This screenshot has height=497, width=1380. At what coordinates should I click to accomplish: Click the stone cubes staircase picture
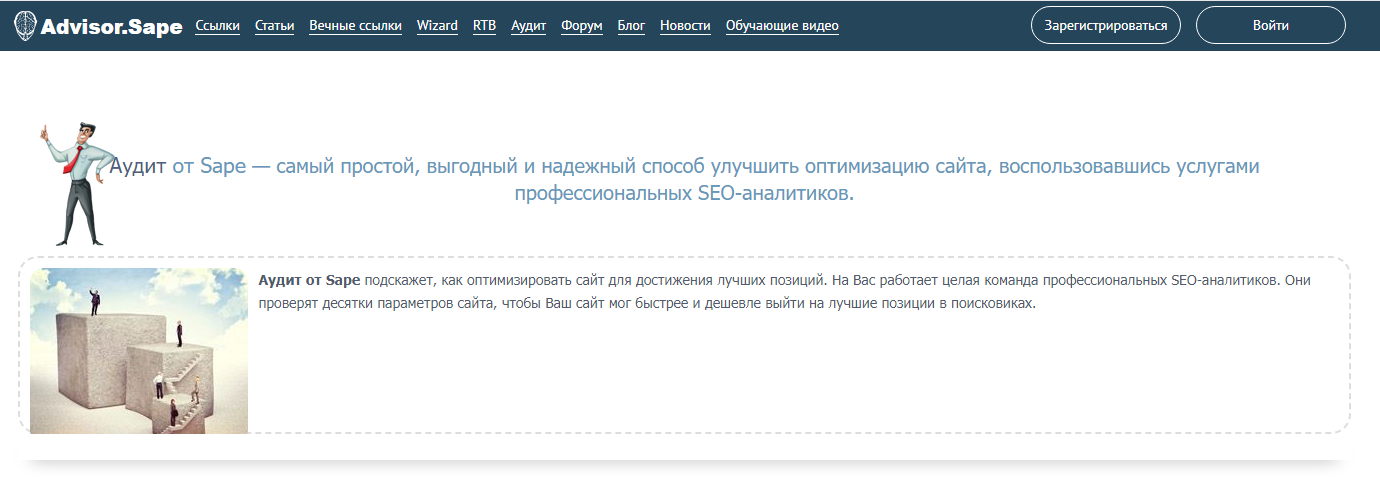pos(139,351)
